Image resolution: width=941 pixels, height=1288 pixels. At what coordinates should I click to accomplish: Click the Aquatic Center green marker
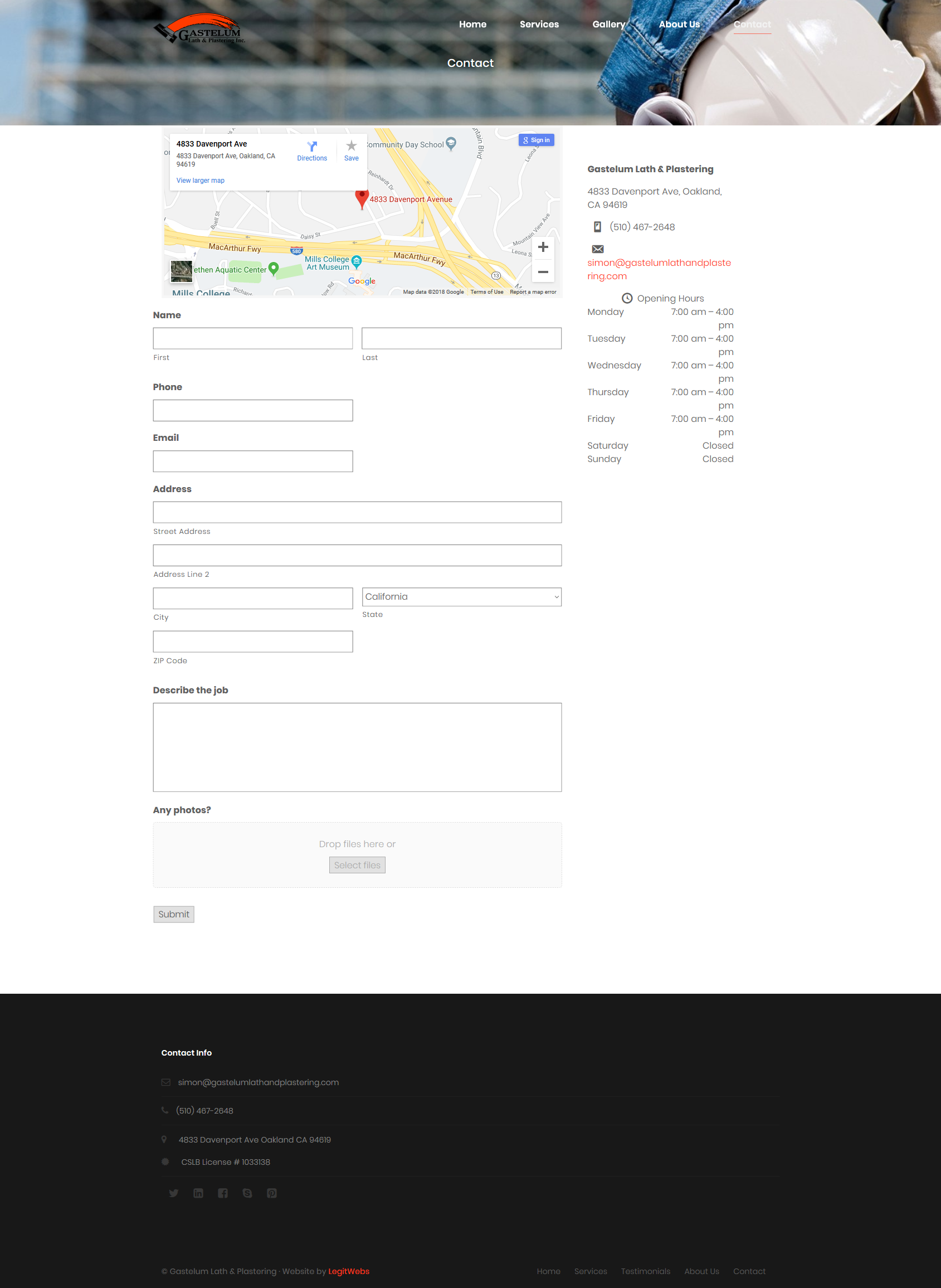274,268
